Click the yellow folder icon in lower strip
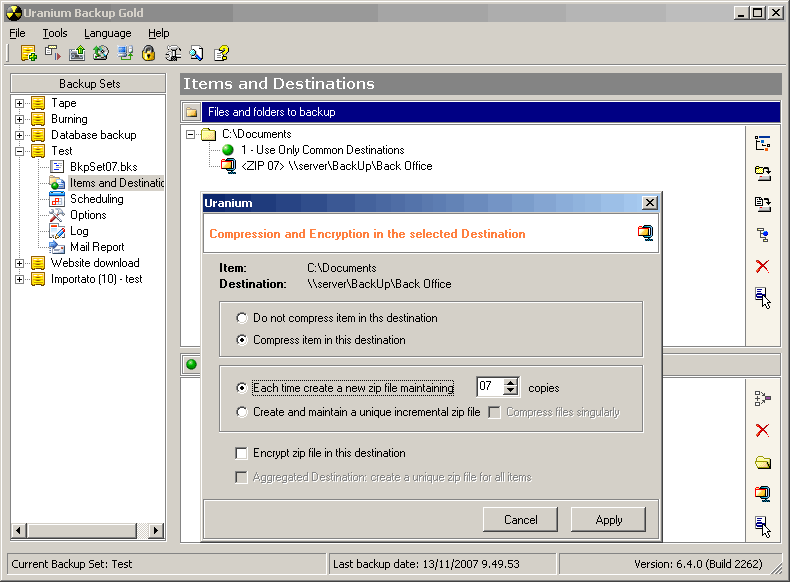 (x=763, y=462)
